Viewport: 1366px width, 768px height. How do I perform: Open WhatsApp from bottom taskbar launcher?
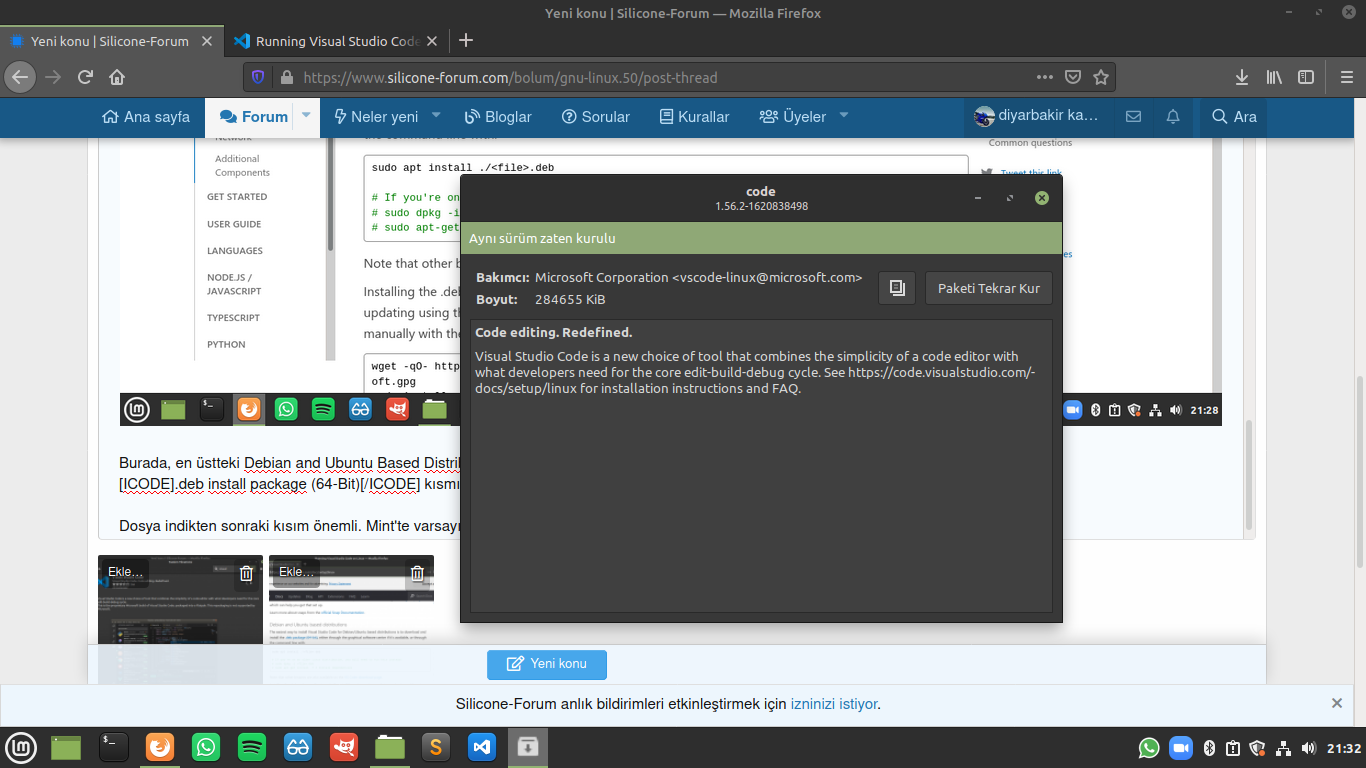[206, 746]
